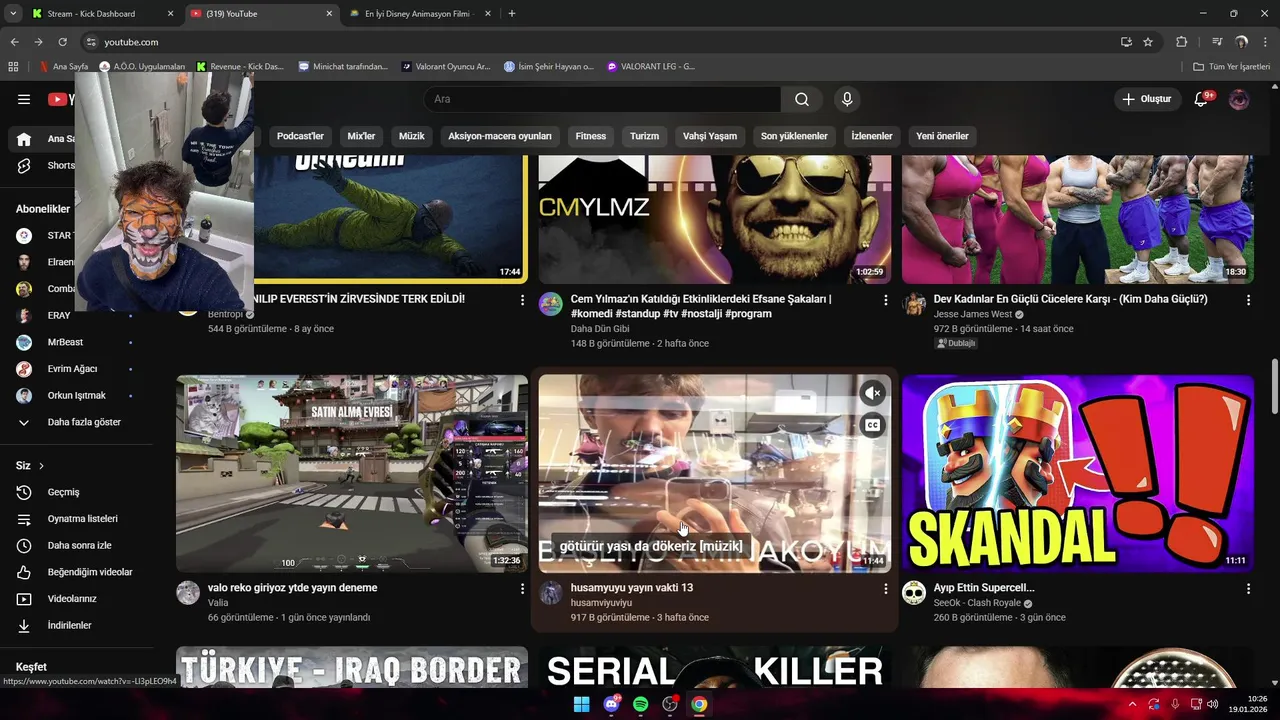Open options for Everest video
The width and height of the screenshot is (1280, 720).
(522, 300)
